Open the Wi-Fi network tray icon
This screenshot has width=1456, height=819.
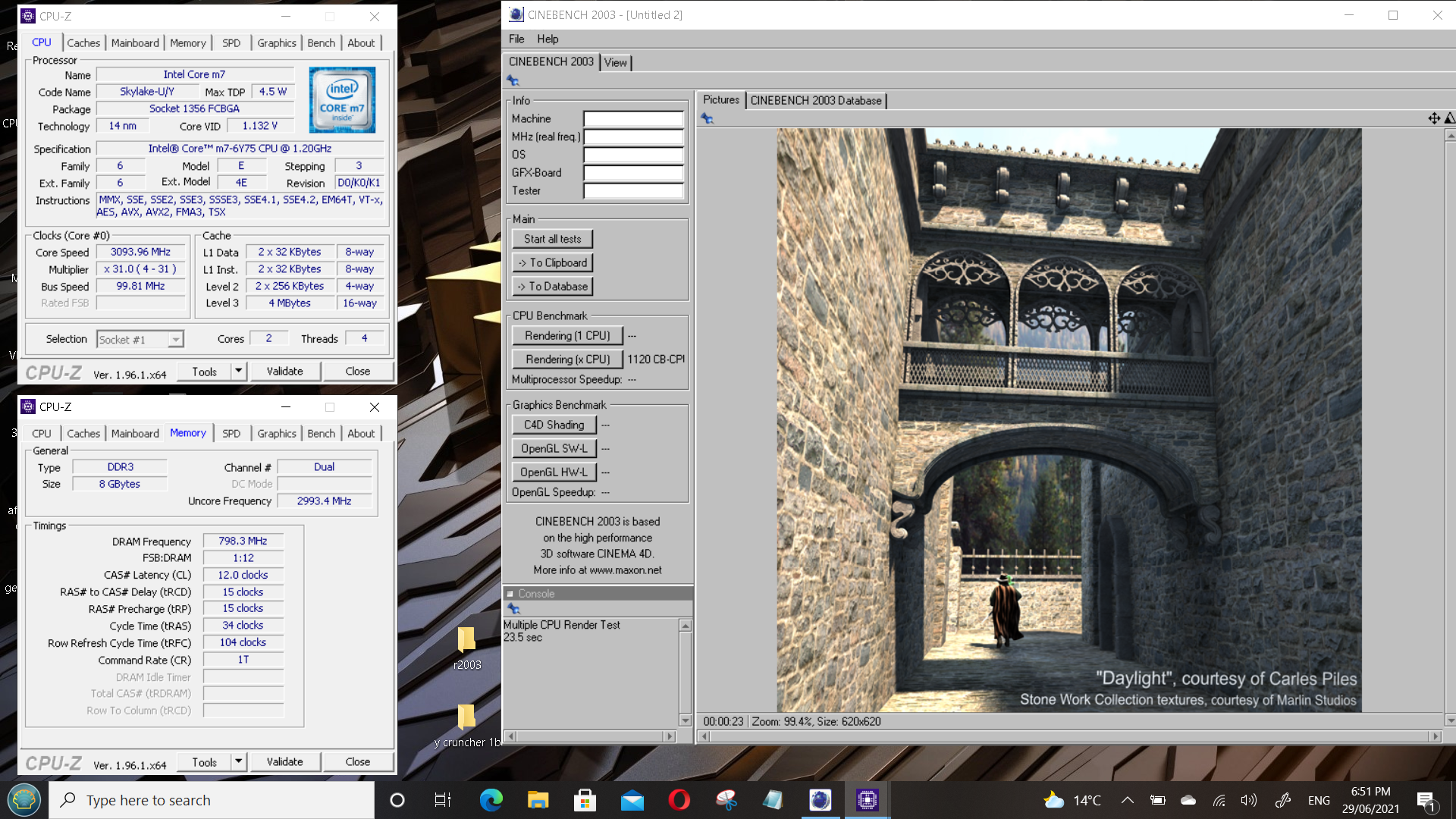(1219, 800)
